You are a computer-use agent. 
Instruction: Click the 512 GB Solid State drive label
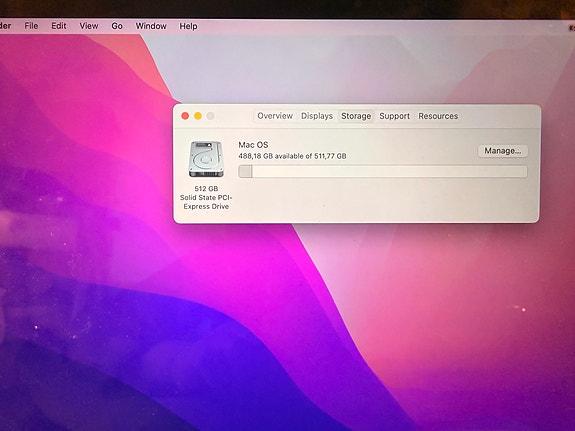point(206,197)
